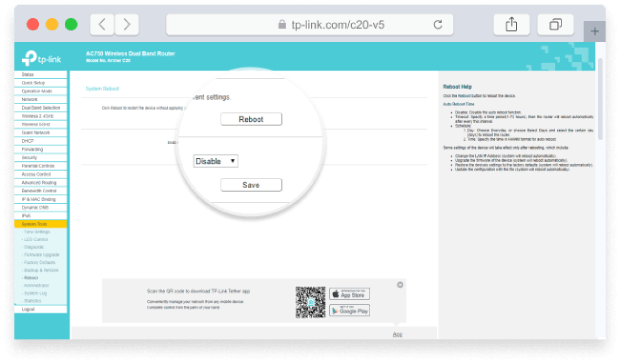Open the Wireless 2.4GHz menu item
Image resolution: width=620 pixels, height=363 pixels.
pyautogui.click(x=41, y=116)
